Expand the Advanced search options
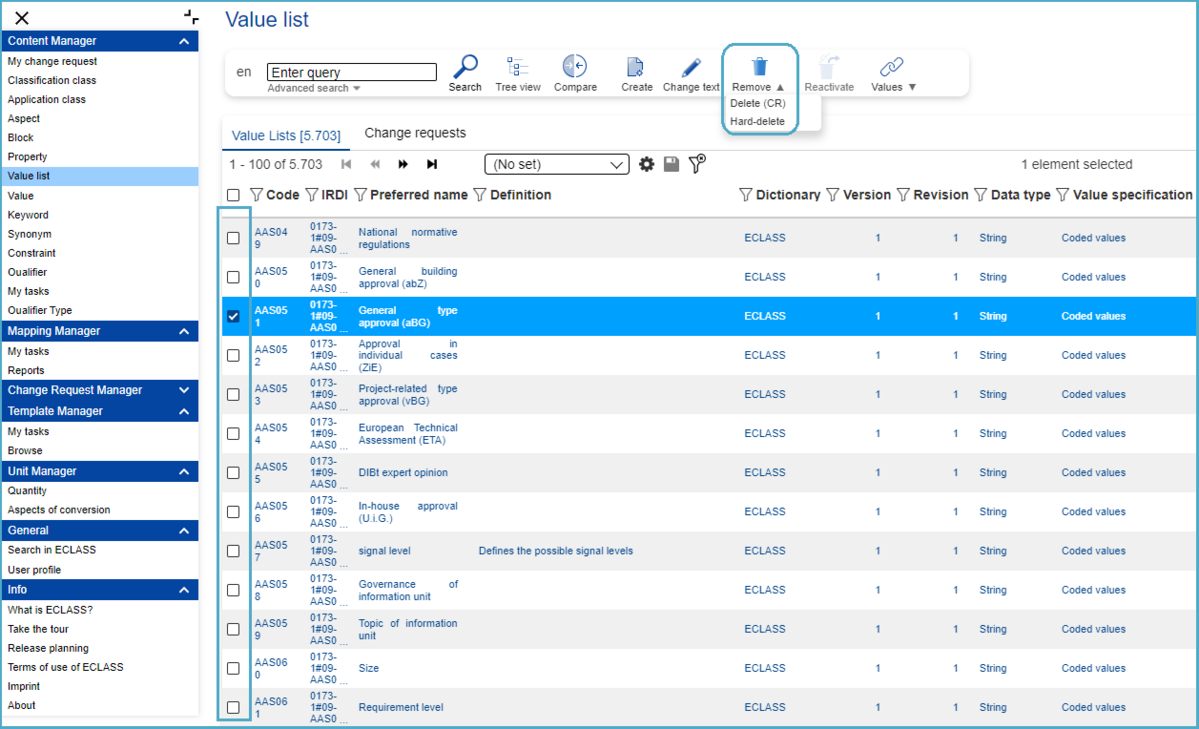1199x729 pixels. point(314,88)
